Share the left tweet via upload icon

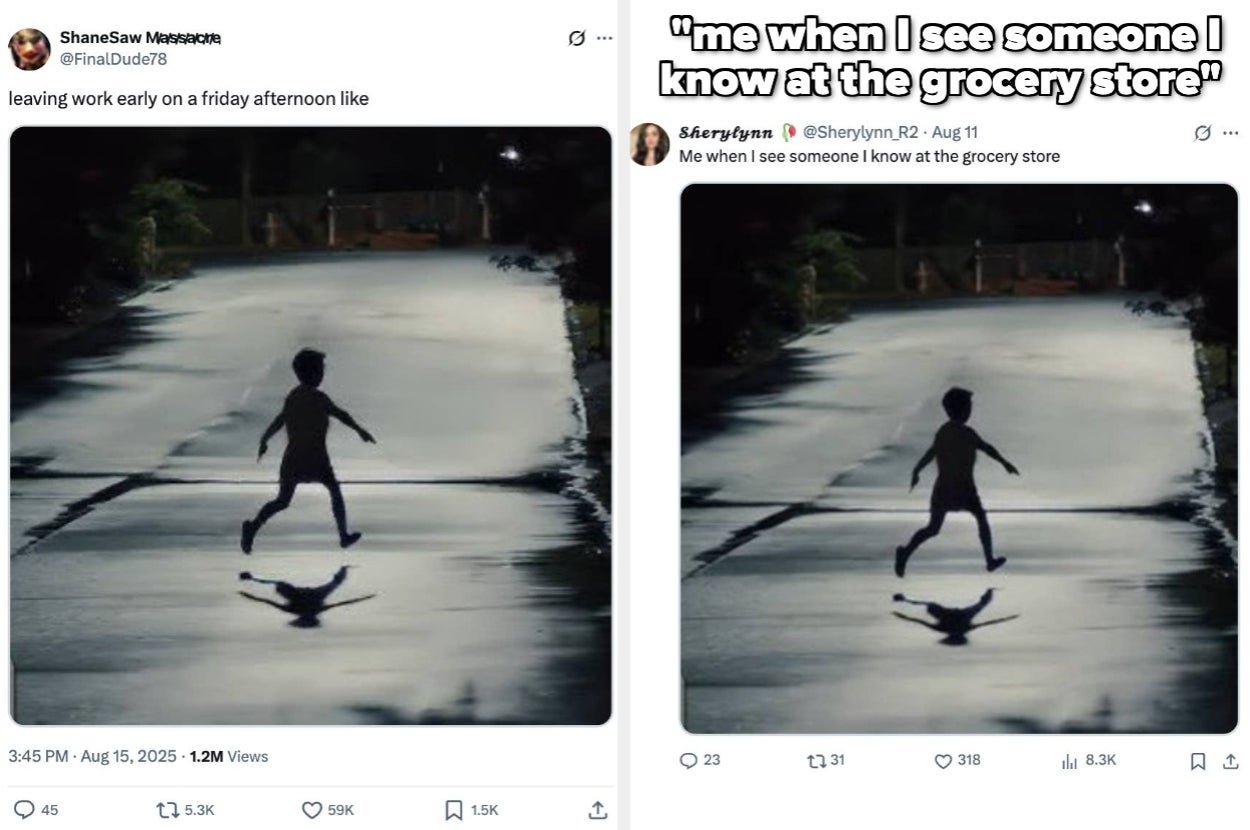pos(597,810)
